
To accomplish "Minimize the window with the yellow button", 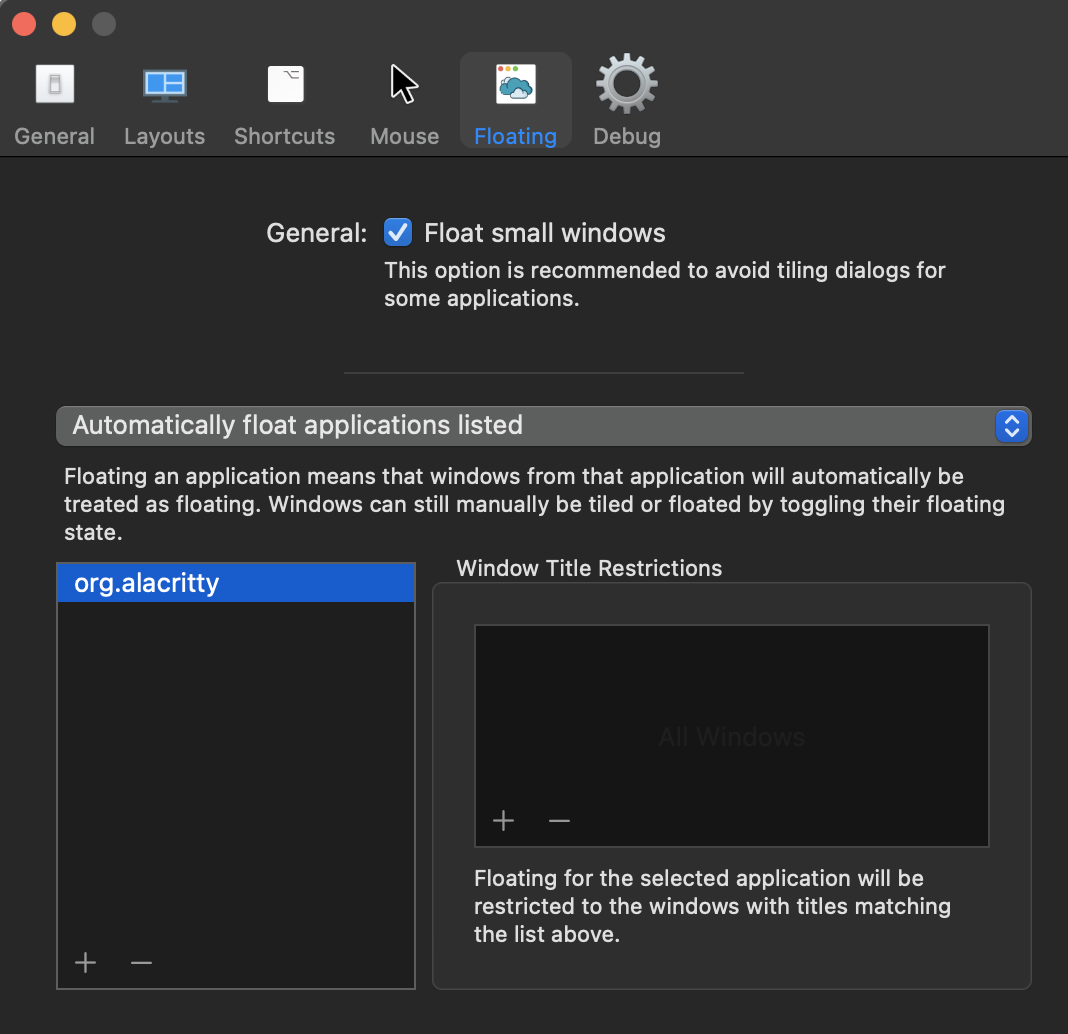I will coord(64,24).
